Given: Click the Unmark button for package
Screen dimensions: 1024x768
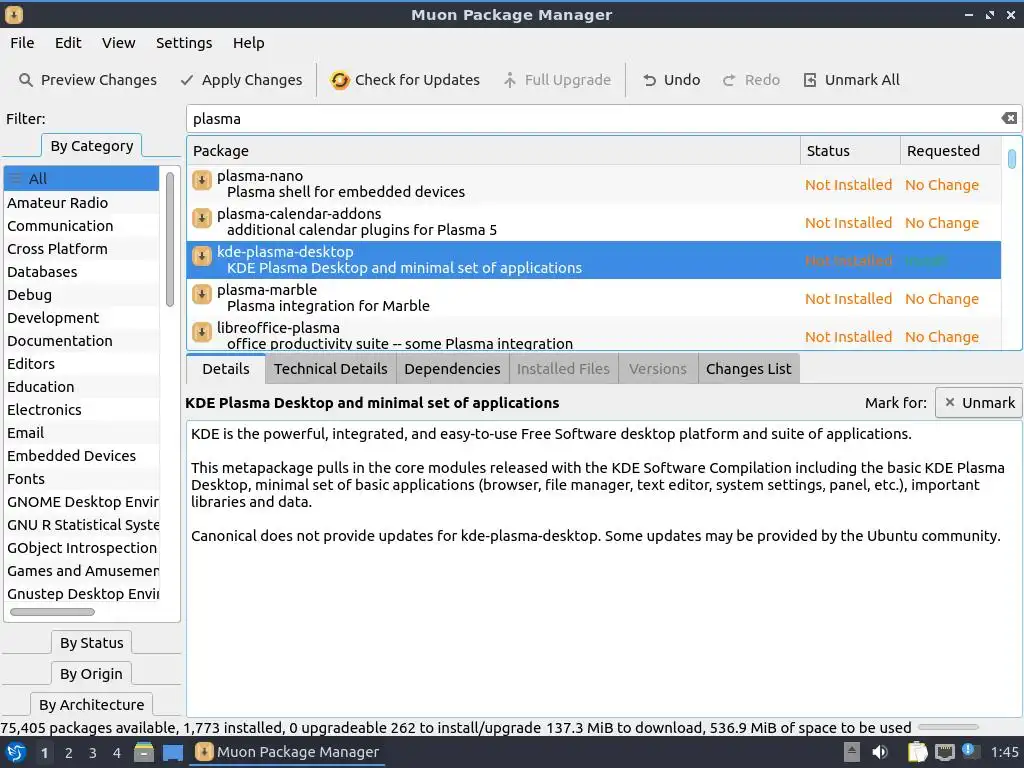Looking at the screenshot, I should click(x=979, y=403).
